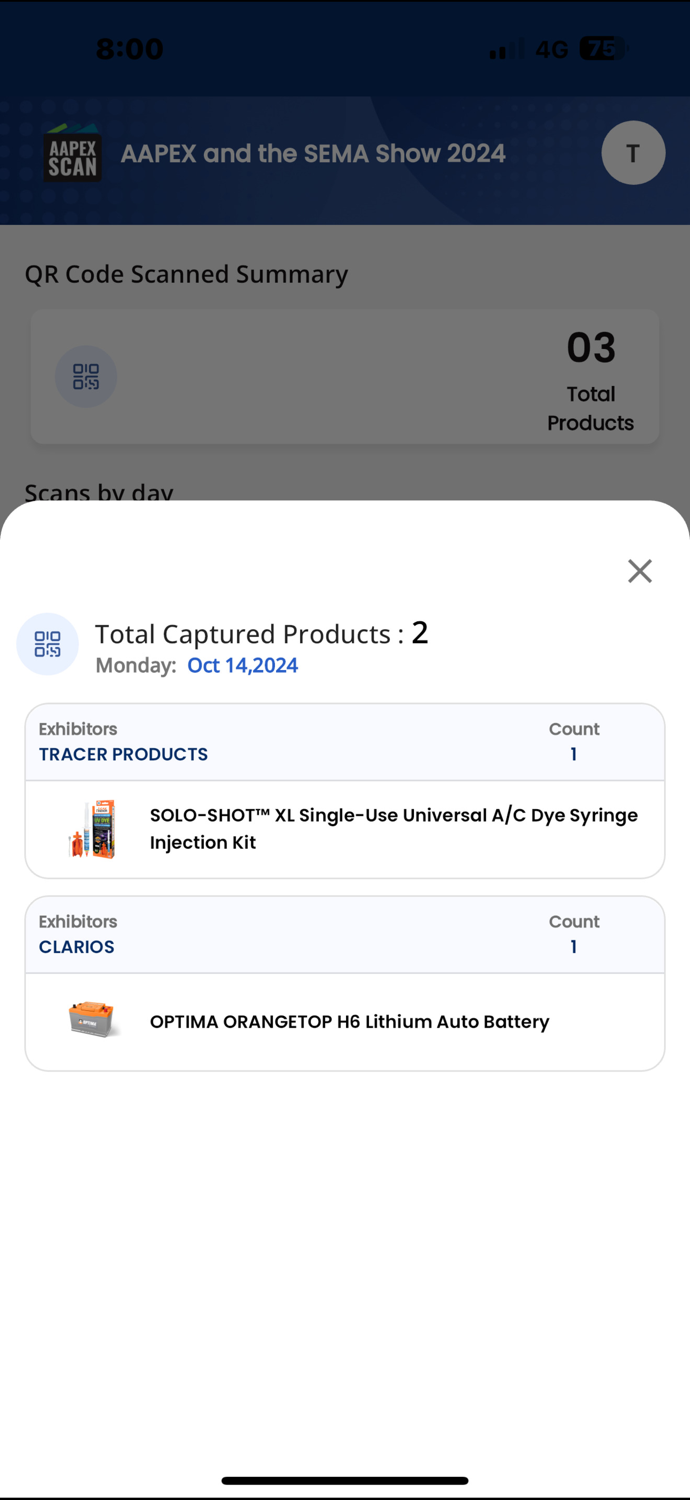Tap the QR icon in summary card
690x1500 pixels.
(x=86, y=377)
